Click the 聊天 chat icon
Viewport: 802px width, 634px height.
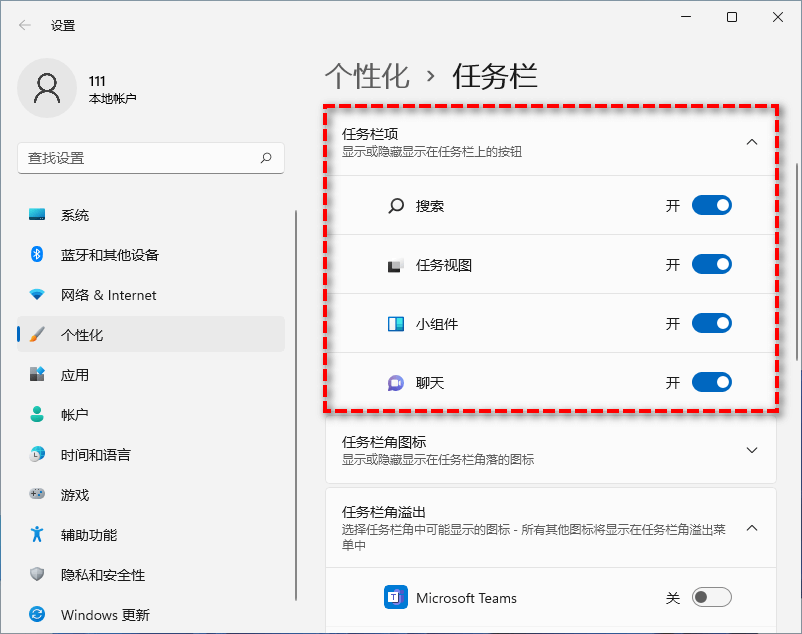[396, 383]
